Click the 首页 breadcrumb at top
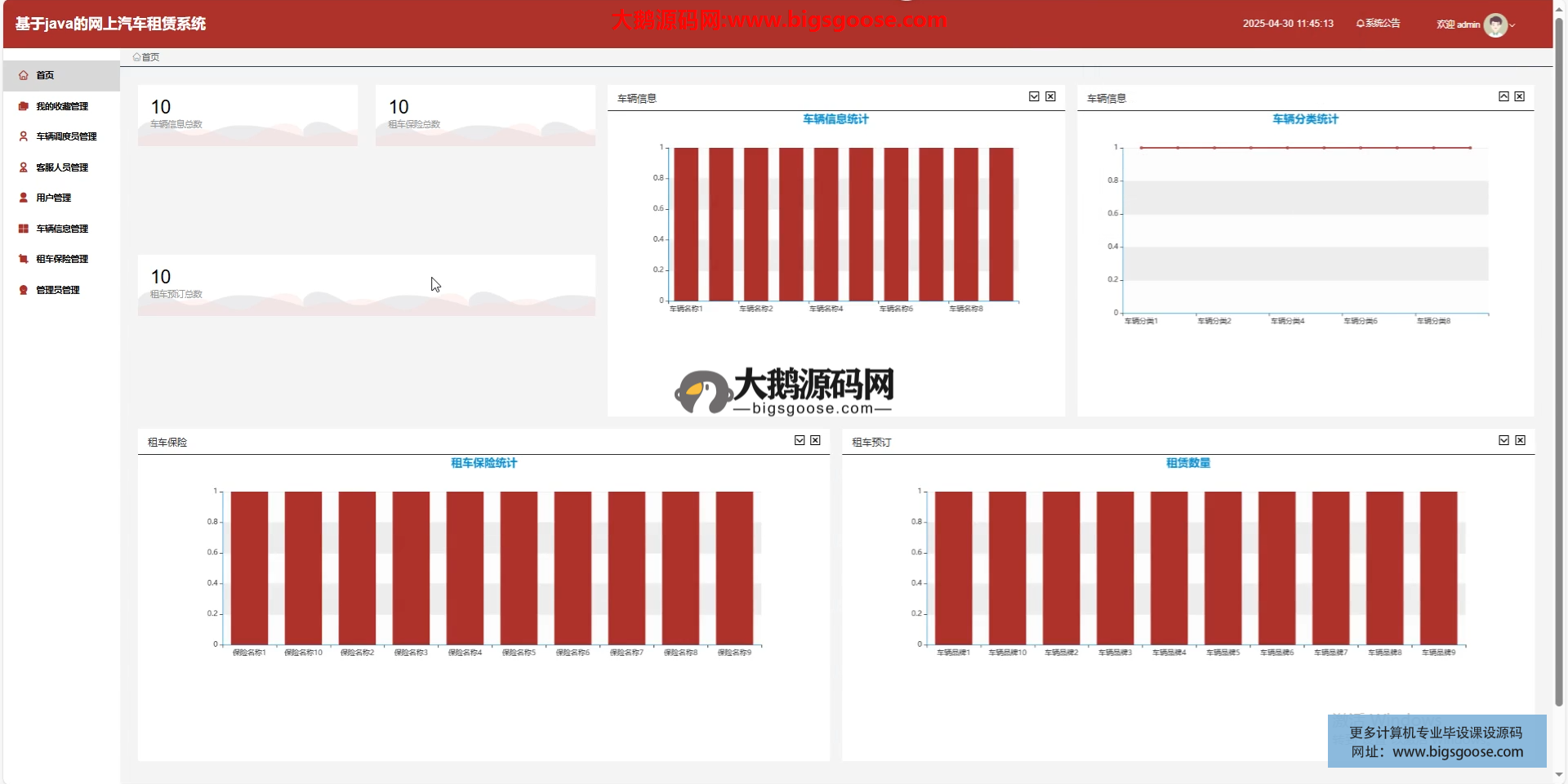Image resolution: width=1568 pixels, height=784 pixels. [147, 57]
